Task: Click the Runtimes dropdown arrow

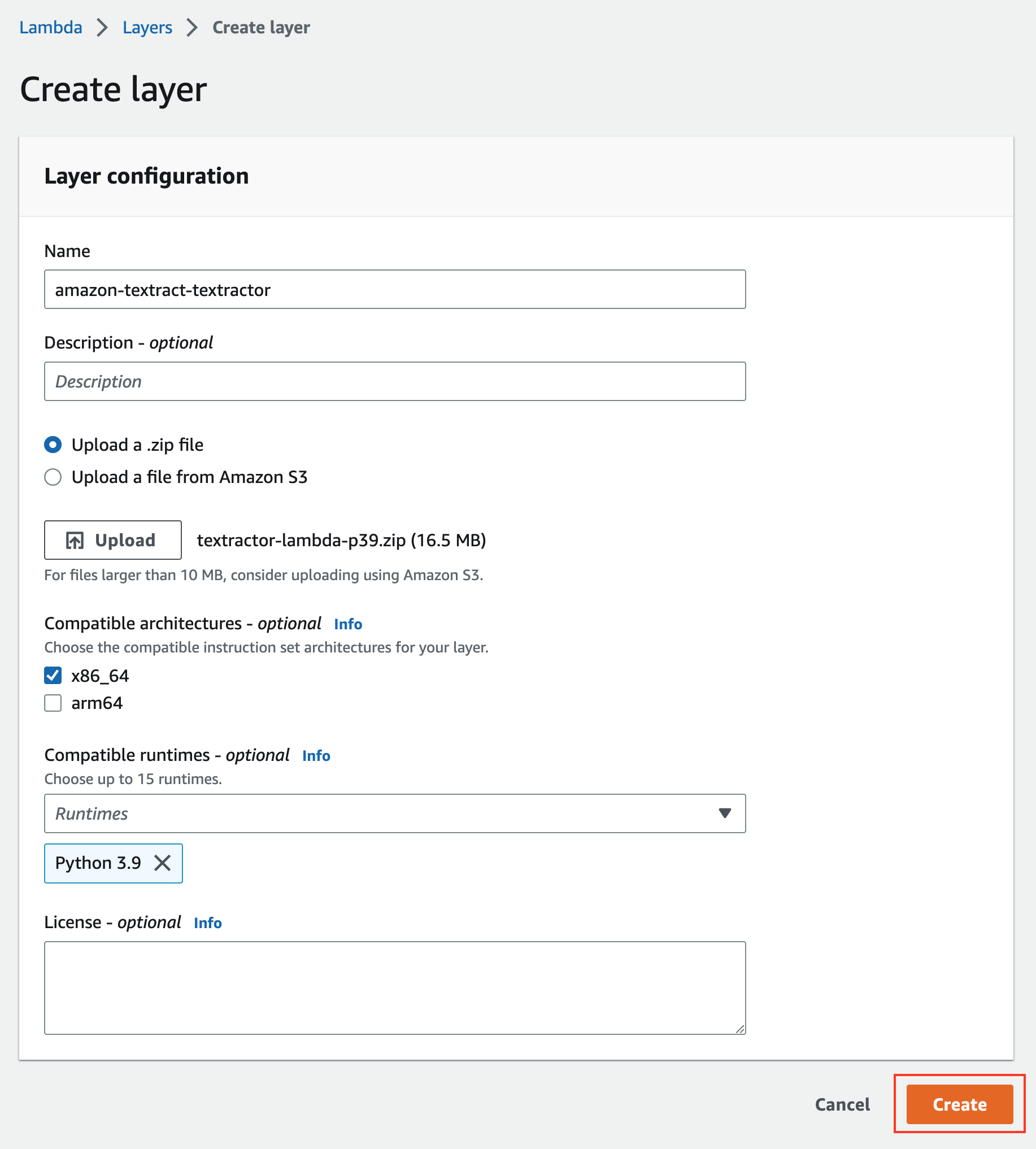Action: [725, 814]
